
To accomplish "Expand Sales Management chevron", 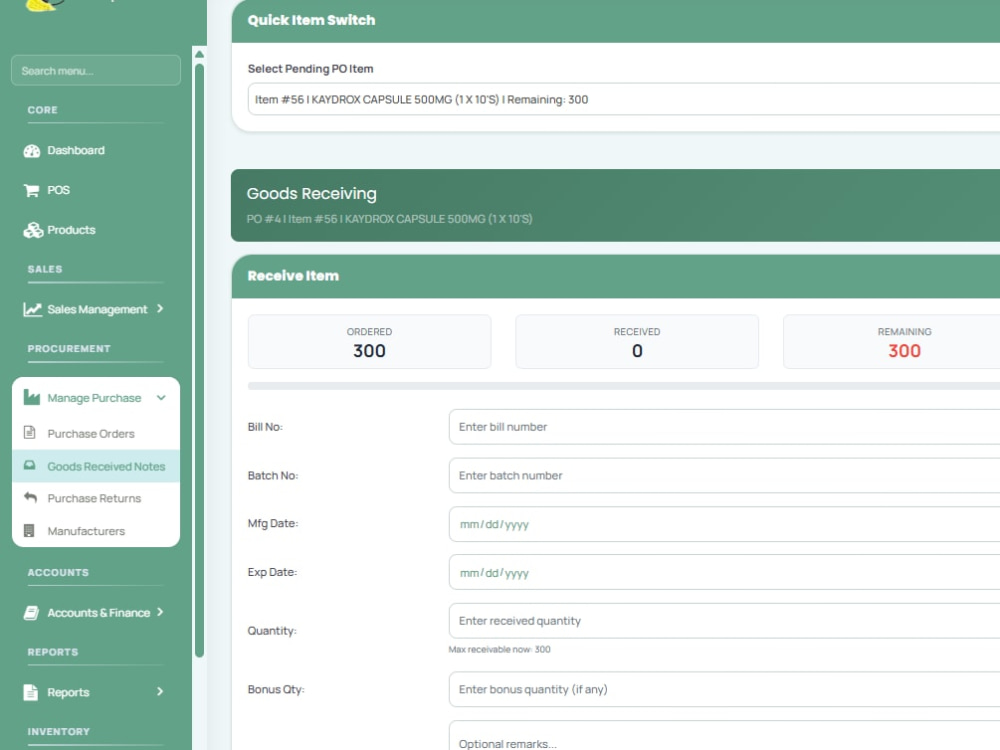I will (x=160, y=309).
